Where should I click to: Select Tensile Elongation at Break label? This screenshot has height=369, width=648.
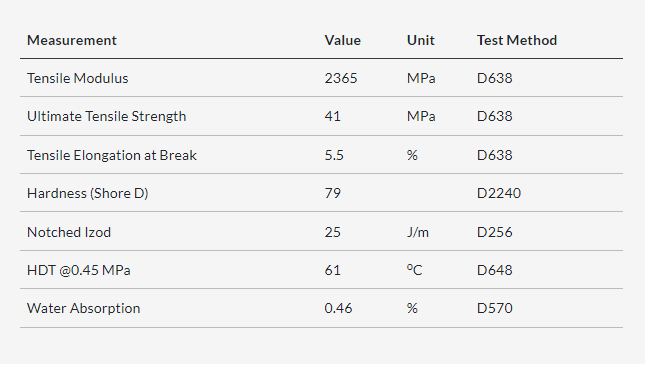[x=112, y=155]
